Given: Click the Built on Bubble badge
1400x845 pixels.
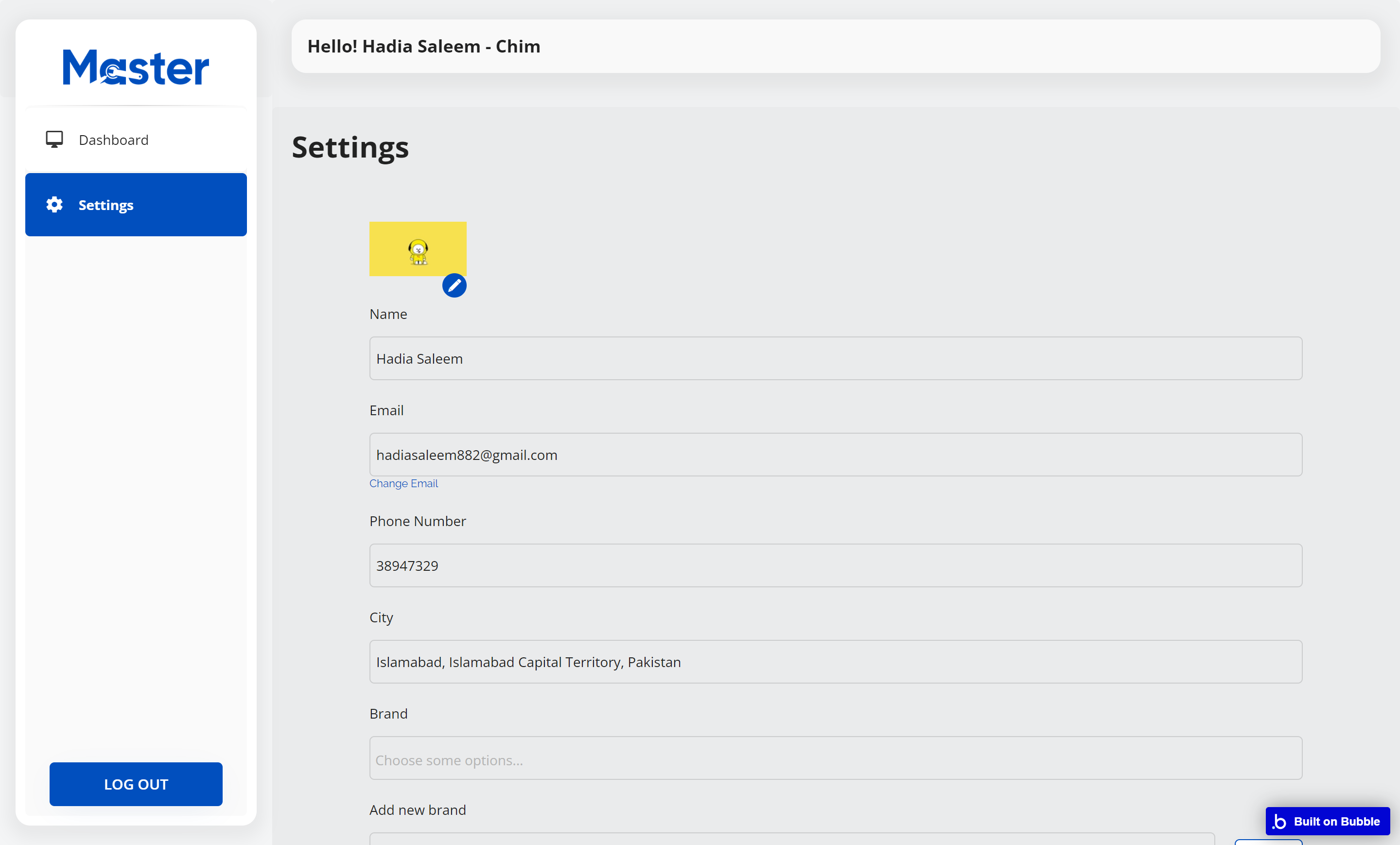Looking at the screenshot, I should [1327, 821].
